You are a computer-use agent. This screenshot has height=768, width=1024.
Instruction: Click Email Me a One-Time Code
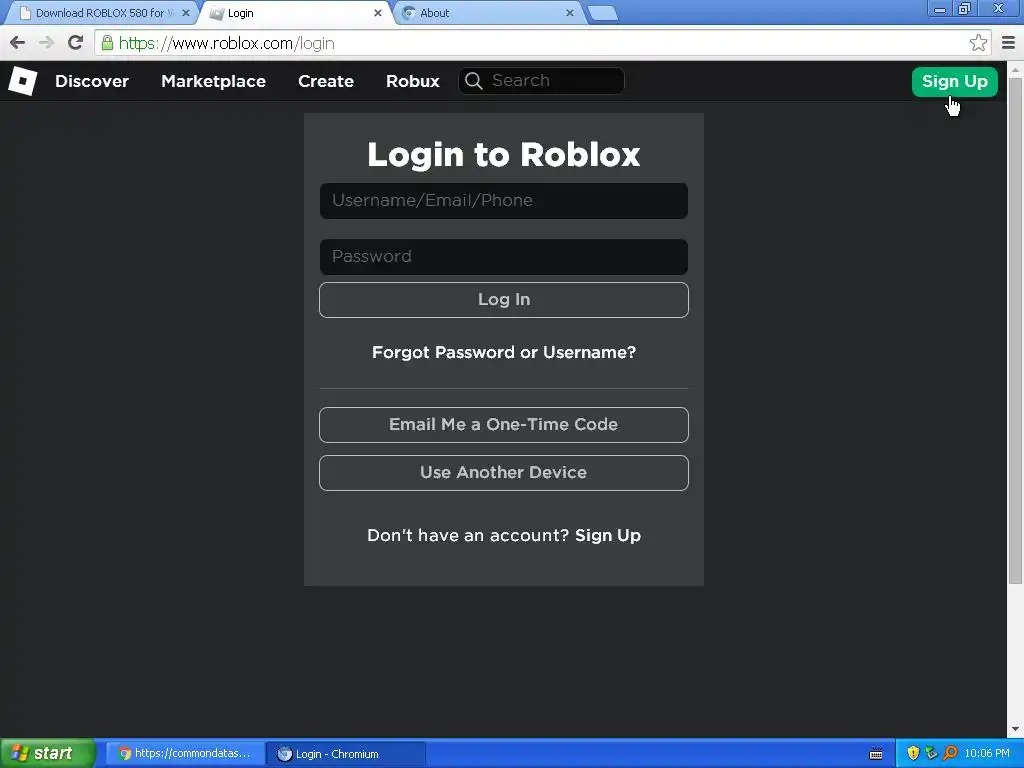[x=504, y=424]
